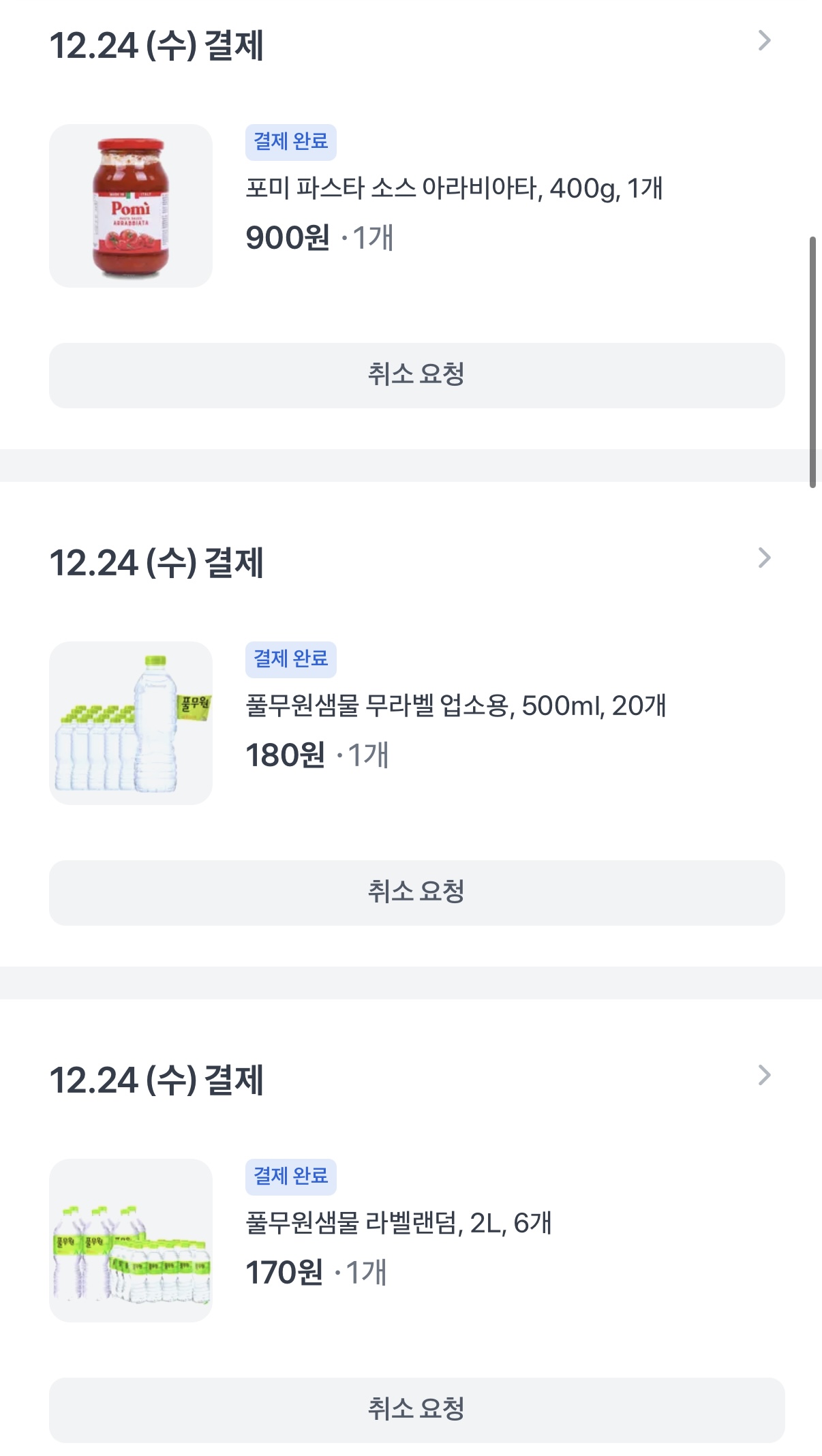This screenshot has width=822, height=1456.
Task: Expand the 풀무원샘물 2L order chevron
Action: coord(764,1076)
